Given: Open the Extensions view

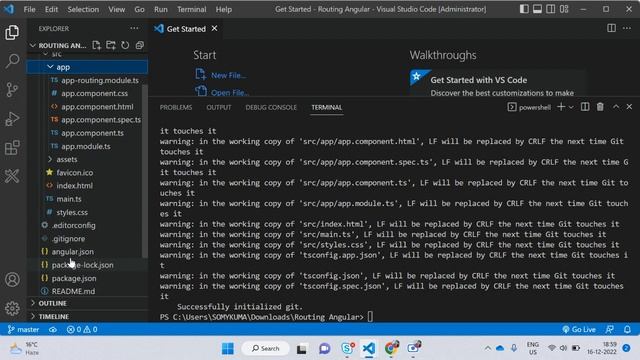Looking at the screenshot, I should (x=12, y=147).
